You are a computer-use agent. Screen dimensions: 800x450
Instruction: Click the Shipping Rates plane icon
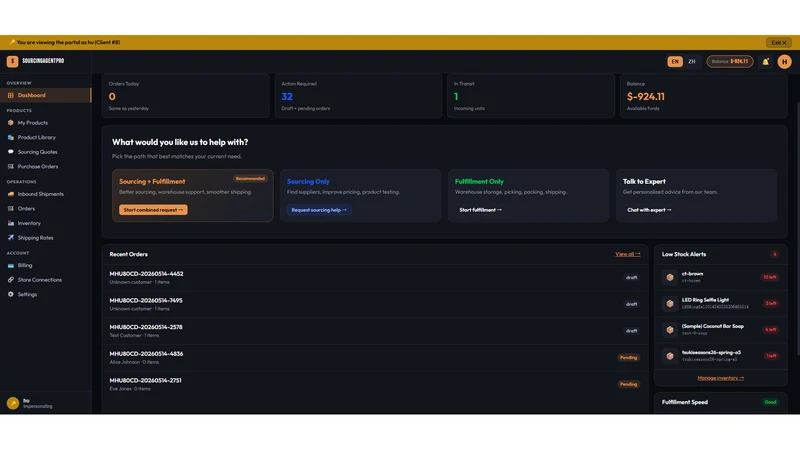pyautogui.click(x=11, y=238)
